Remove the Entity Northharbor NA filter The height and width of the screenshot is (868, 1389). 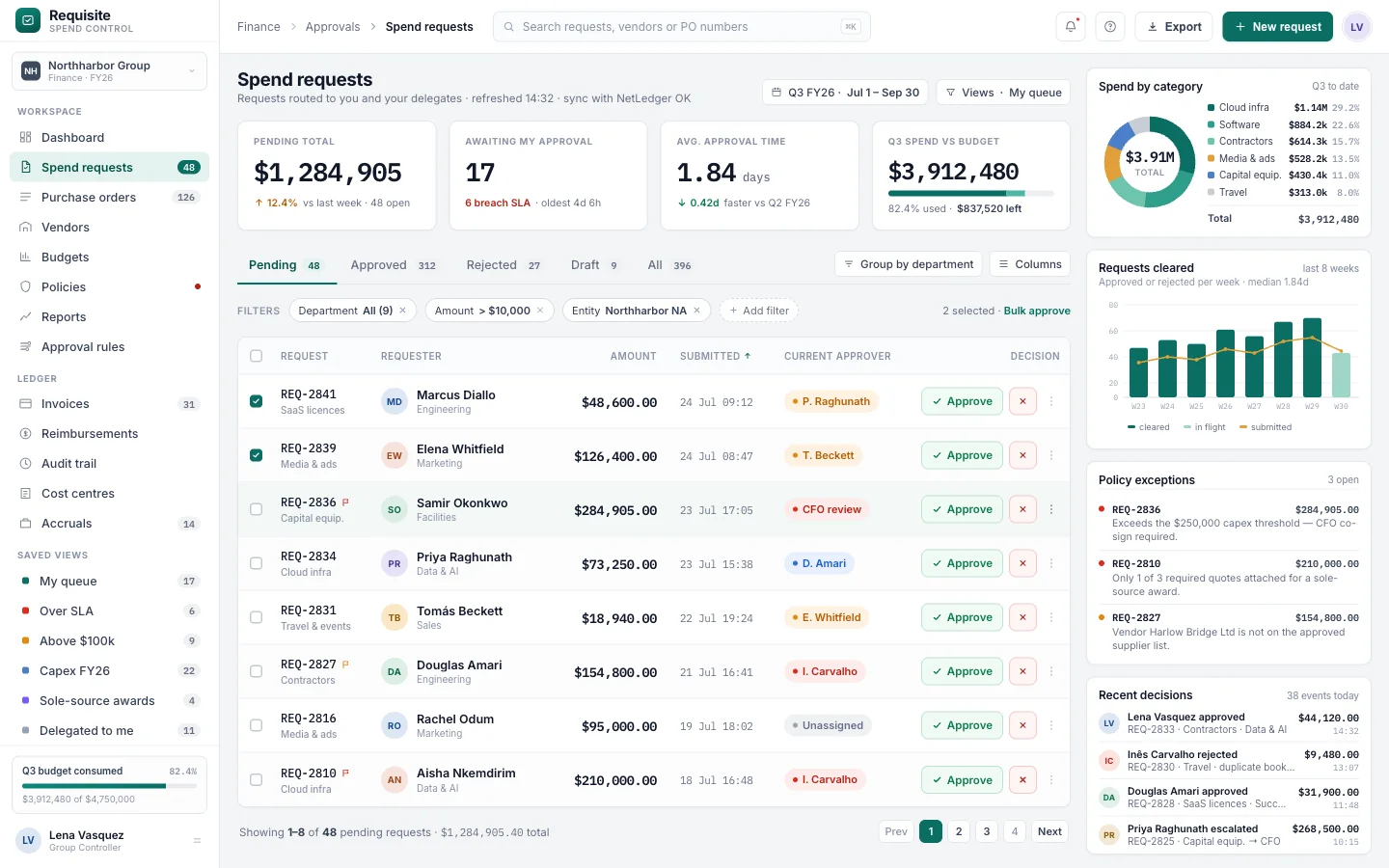coord(696,311)
